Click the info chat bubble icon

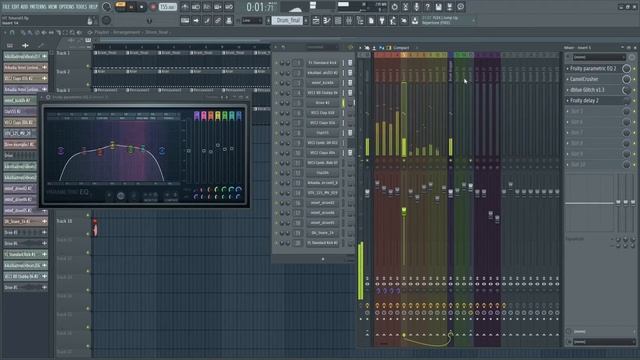(460, 7)
